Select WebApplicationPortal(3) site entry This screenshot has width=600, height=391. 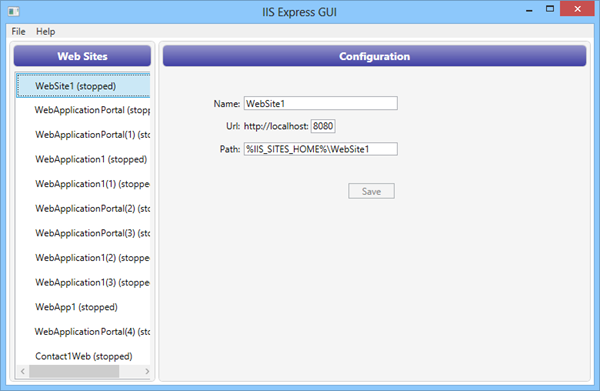83,233
